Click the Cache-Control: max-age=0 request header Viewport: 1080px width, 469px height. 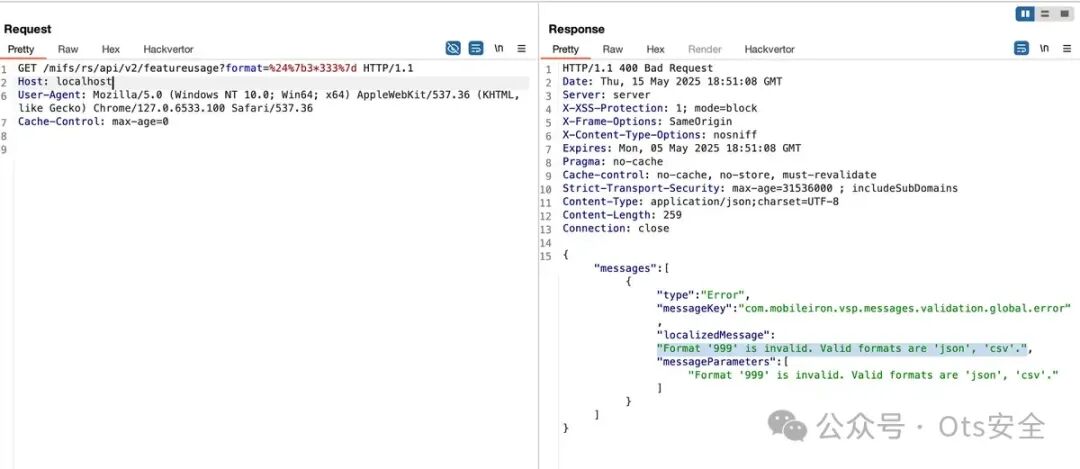point(93,122)
